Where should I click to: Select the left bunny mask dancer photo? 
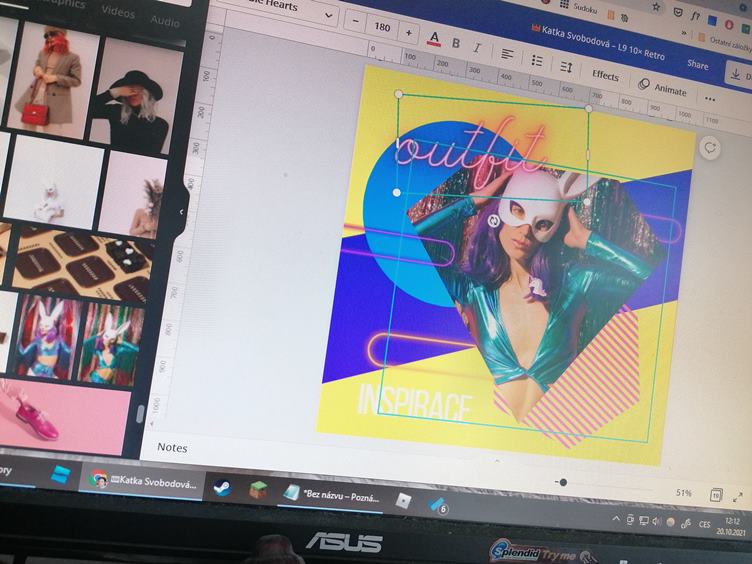(x=47, y=336)
